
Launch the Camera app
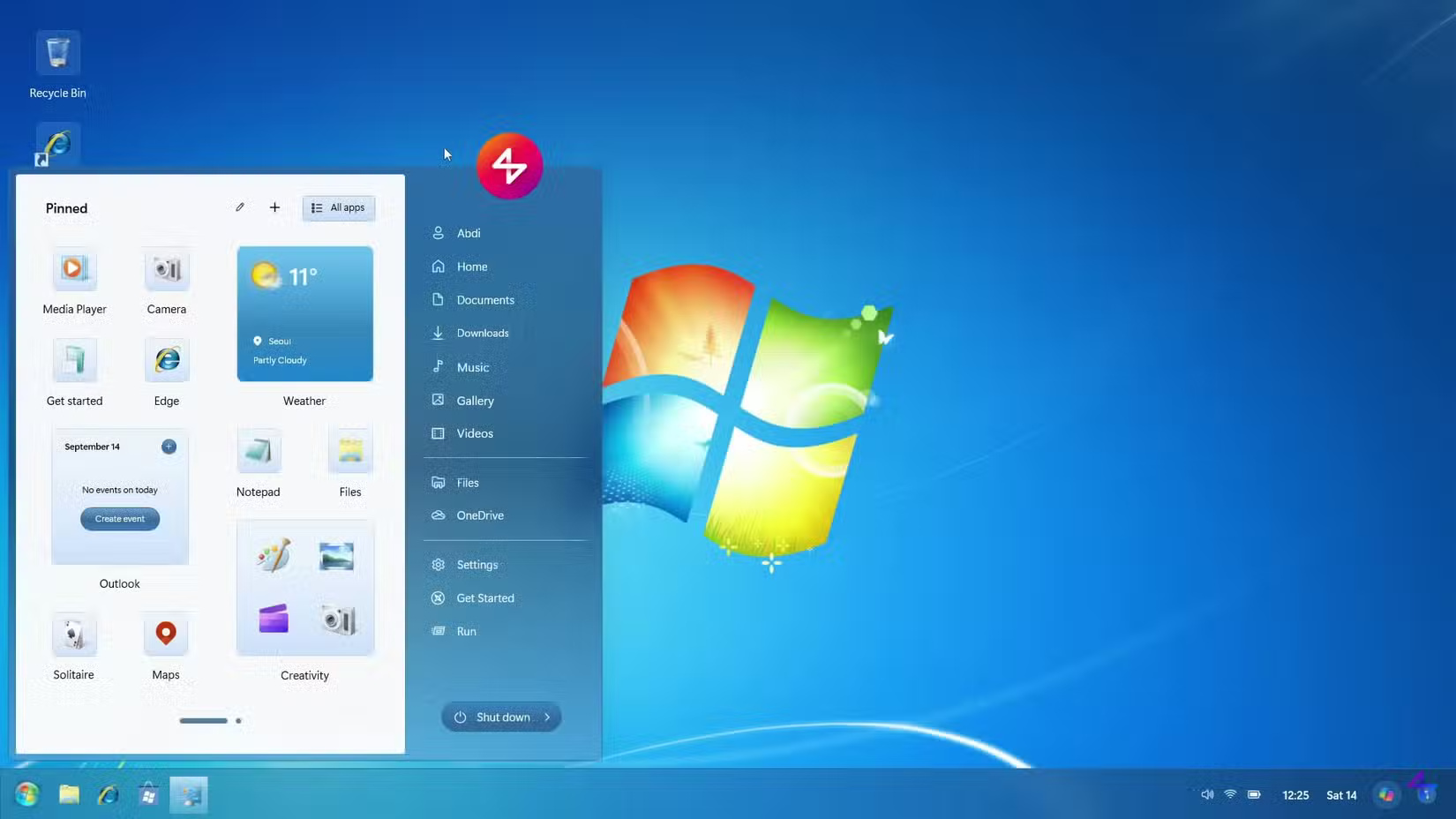[166, 269]
